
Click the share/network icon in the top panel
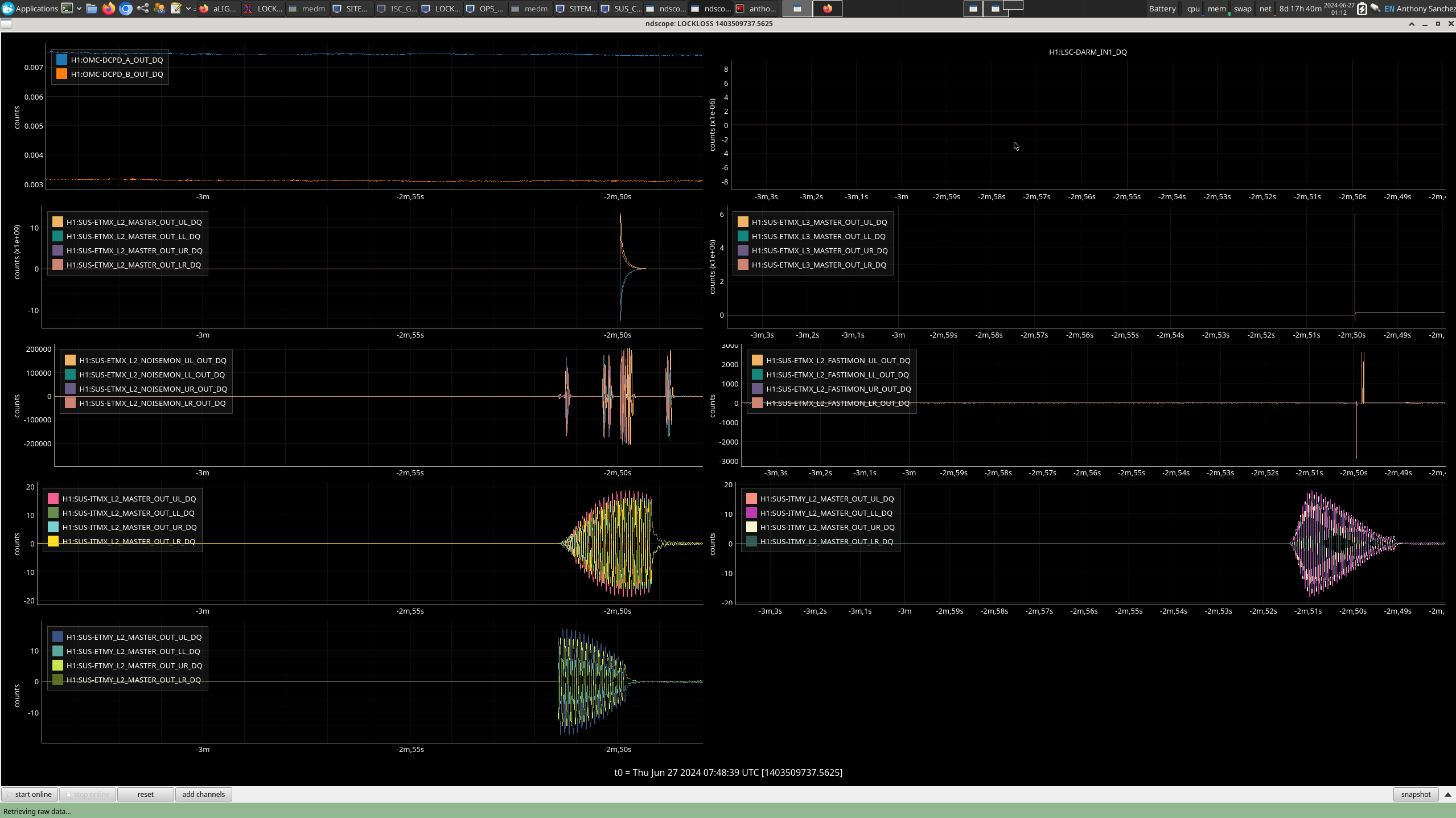[143, 9]
